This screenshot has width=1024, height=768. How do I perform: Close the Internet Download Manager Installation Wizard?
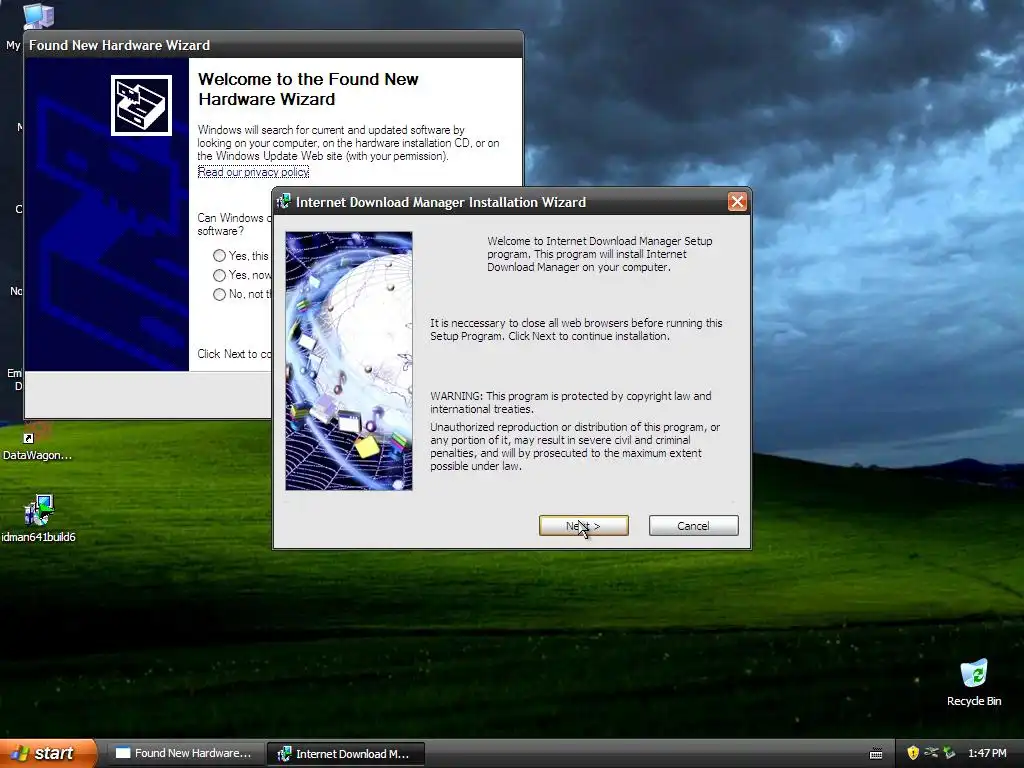tap(737, 202)
